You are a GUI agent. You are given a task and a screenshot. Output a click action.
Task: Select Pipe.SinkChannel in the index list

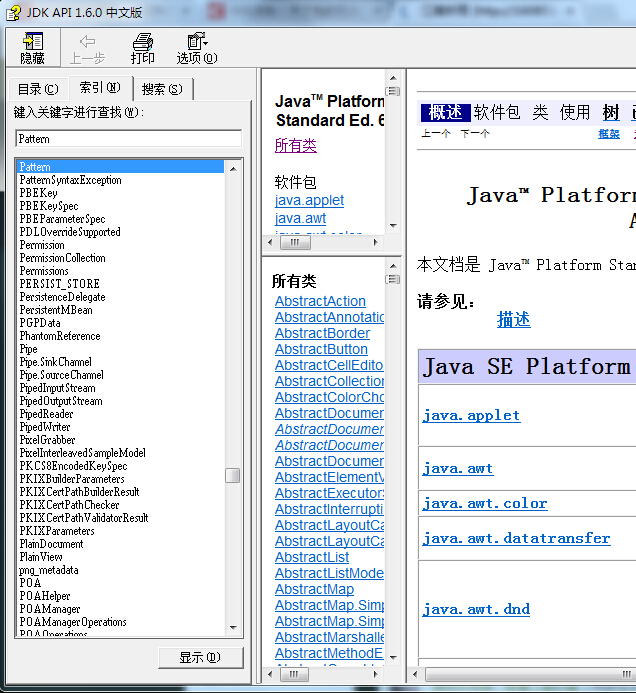pyautogui.click(x=56, y=362)
